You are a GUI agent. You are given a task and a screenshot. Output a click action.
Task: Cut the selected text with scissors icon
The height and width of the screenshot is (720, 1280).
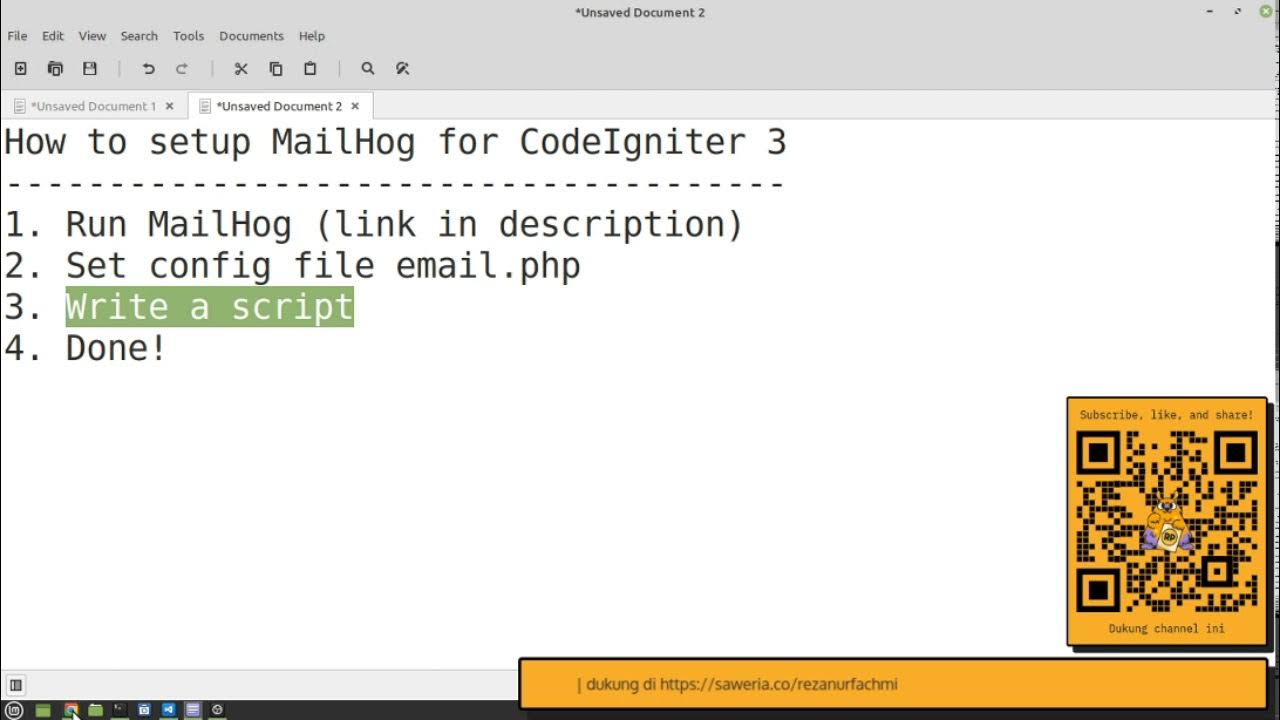pos(241,69)
